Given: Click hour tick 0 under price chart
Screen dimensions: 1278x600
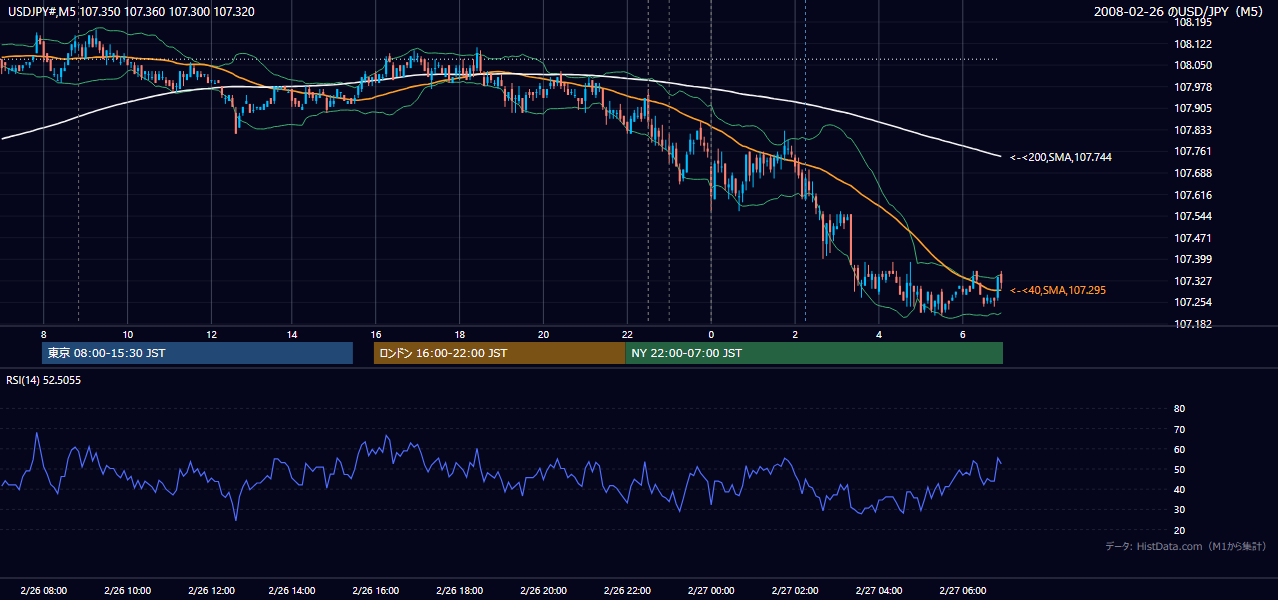Looking at the screenshot, I should coord(711,334).
